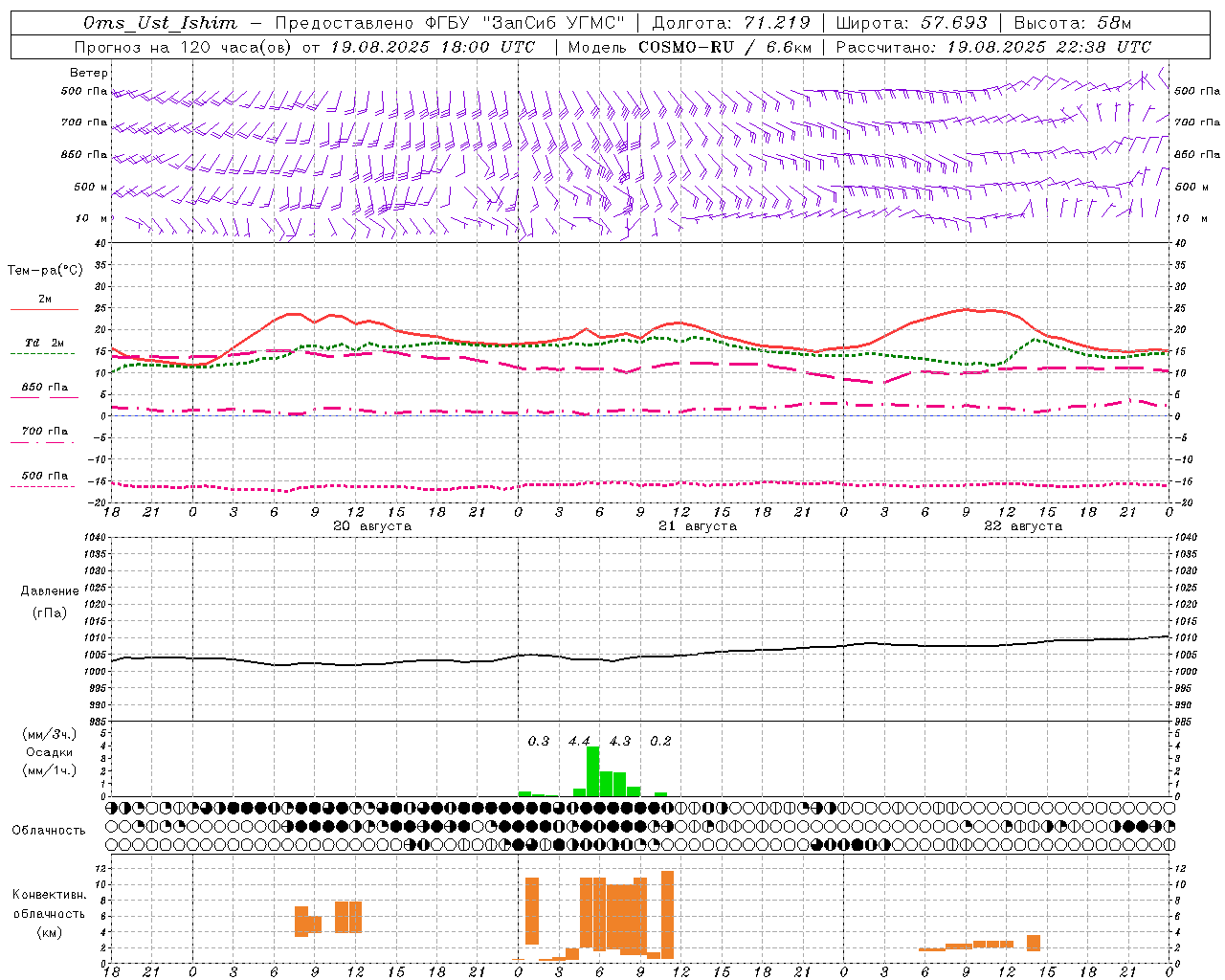Click the 4.4 precipitation total

579,741
